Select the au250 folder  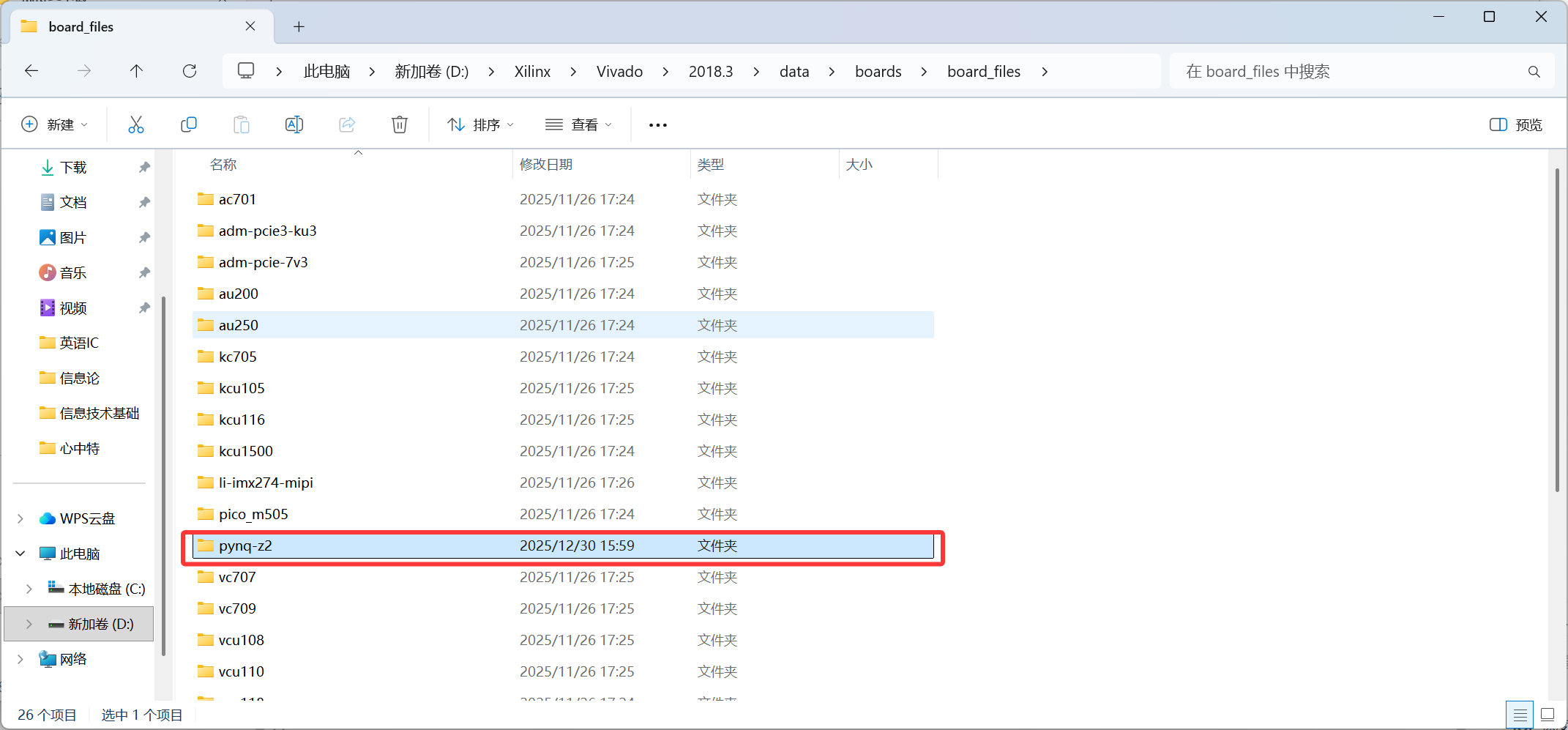point(563,325)
